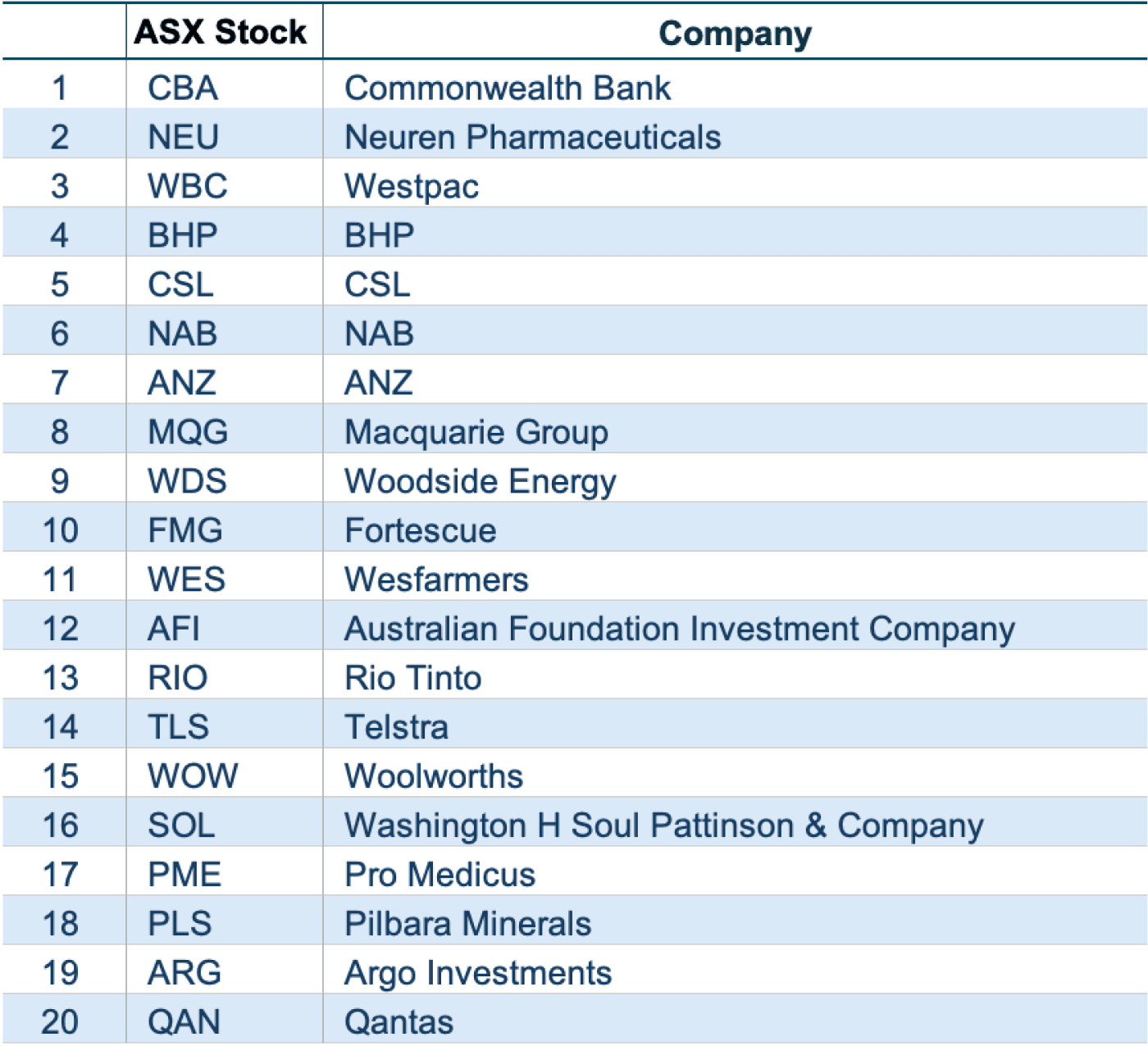1148x1046 pixels.
Task: Click the "Commonwealth Bank" company name
Action: pyautogui.click(x=508, y=88)
